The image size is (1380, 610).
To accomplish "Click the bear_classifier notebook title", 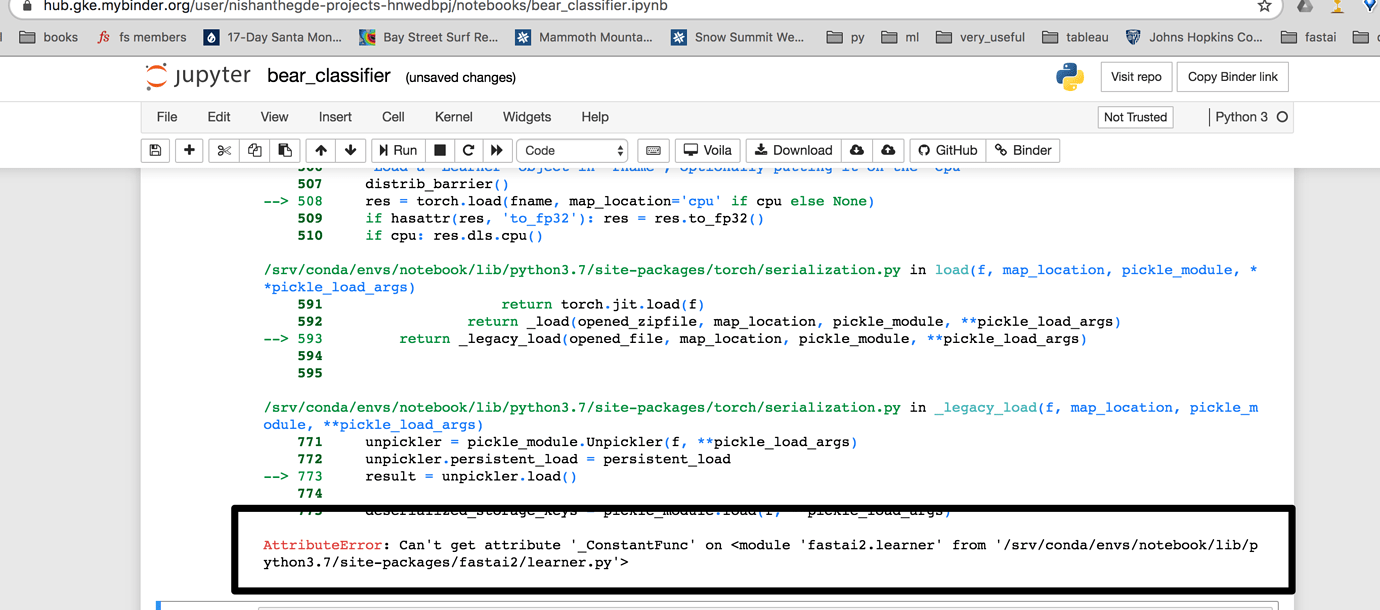I will pyautogui.click(x=328, y=76).
